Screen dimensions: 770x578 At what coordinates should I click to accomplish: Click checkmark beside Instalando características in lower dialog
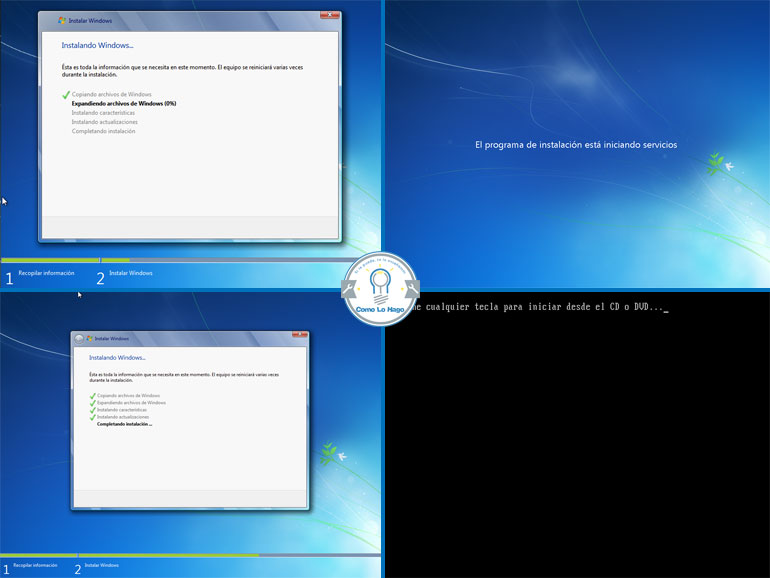pos(92,410)
